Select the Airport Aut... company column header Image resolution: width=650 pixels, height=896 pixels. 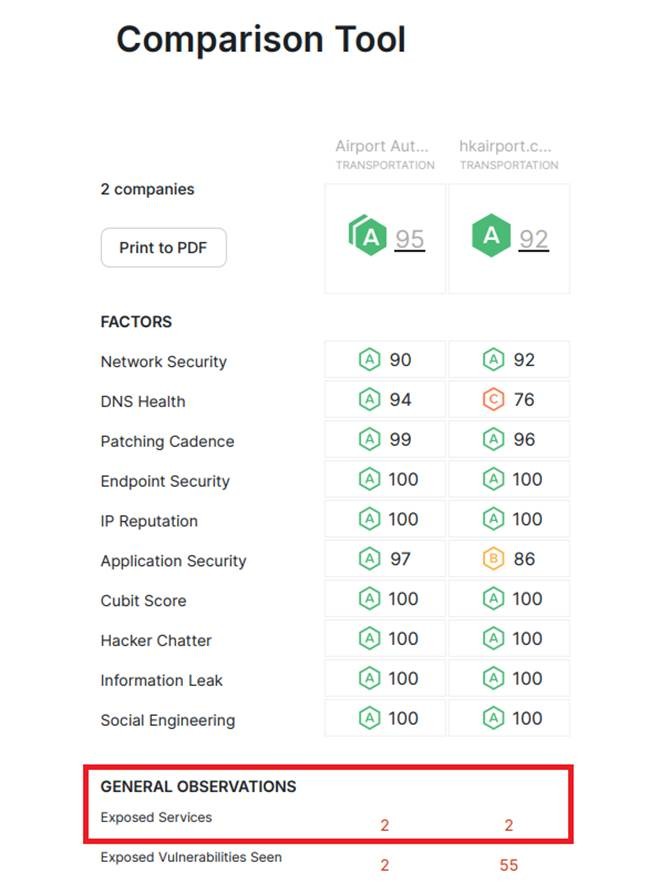coord(384,154)
